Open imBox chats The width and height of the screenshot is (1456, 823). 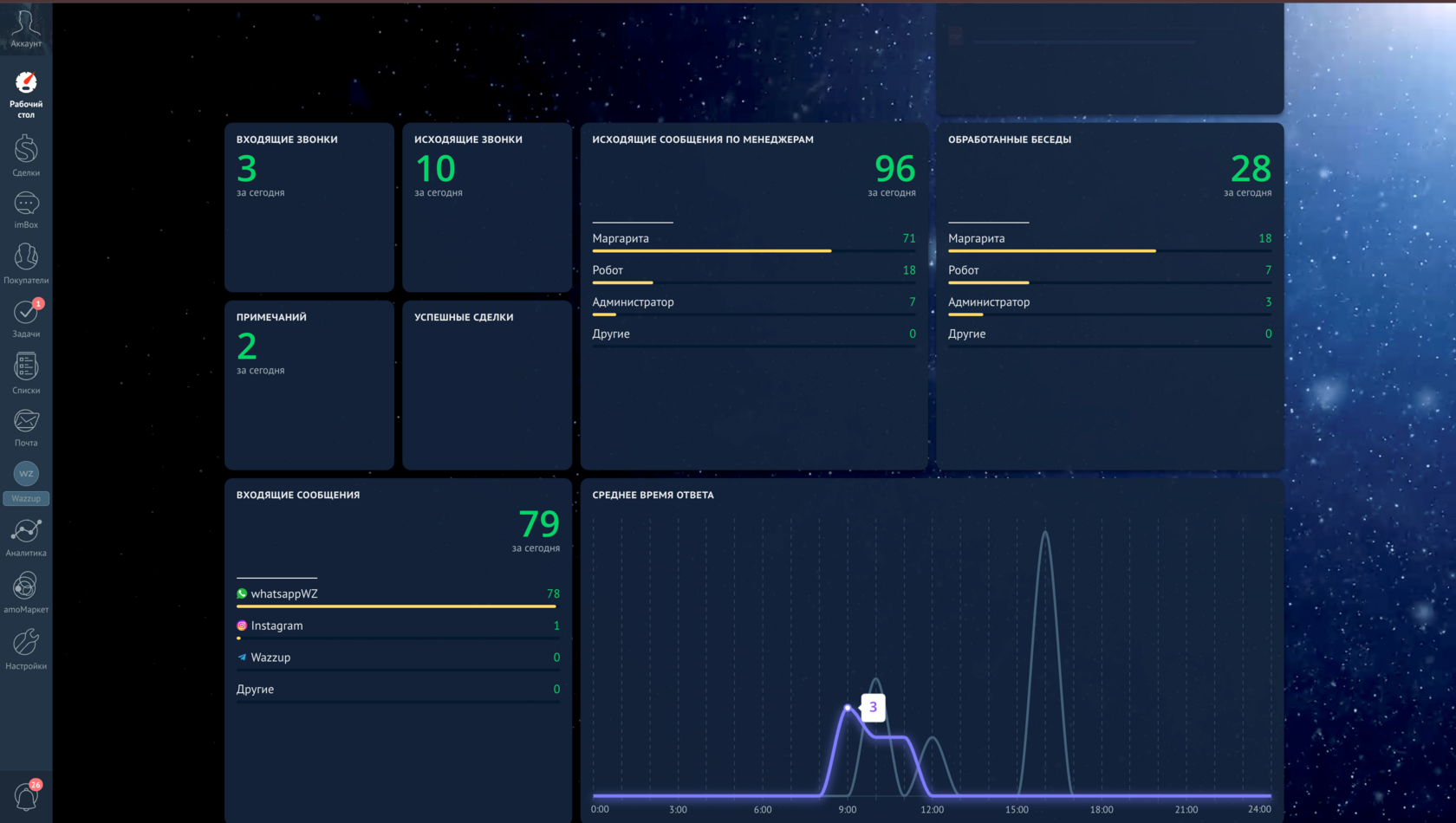26,210
